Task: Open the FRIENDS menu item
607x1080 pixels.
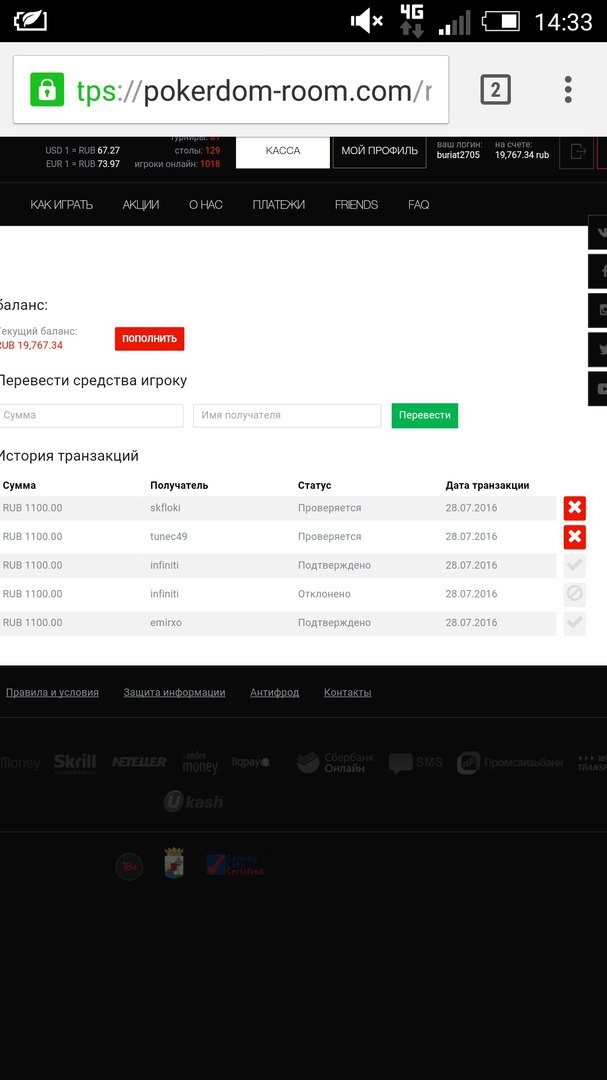Action: click(x=356, y=205)
